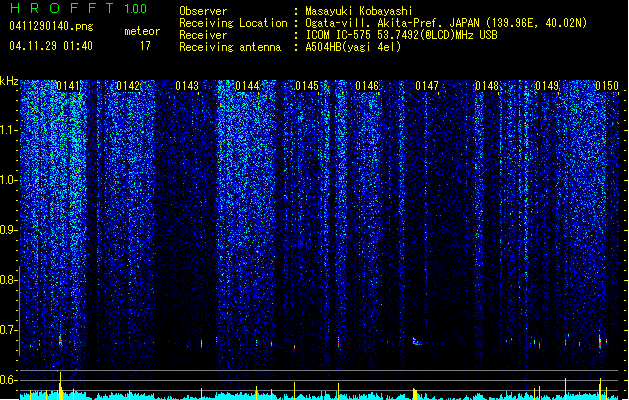Viewport: 629px width, 400px height.
Task: Click the ICOM IC-575 receiver text
Action: coord(401,35)
